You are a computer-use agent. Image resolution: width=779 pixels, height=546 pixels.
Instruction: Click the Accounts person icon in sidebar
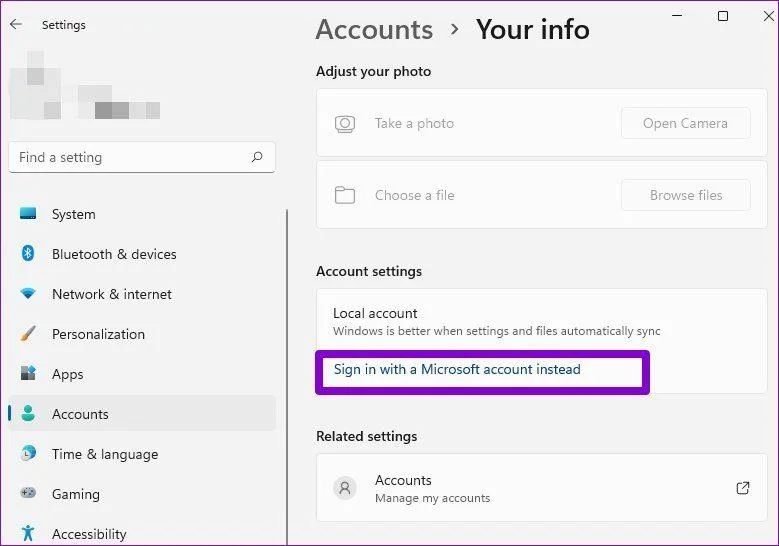[x=28, y=413]
